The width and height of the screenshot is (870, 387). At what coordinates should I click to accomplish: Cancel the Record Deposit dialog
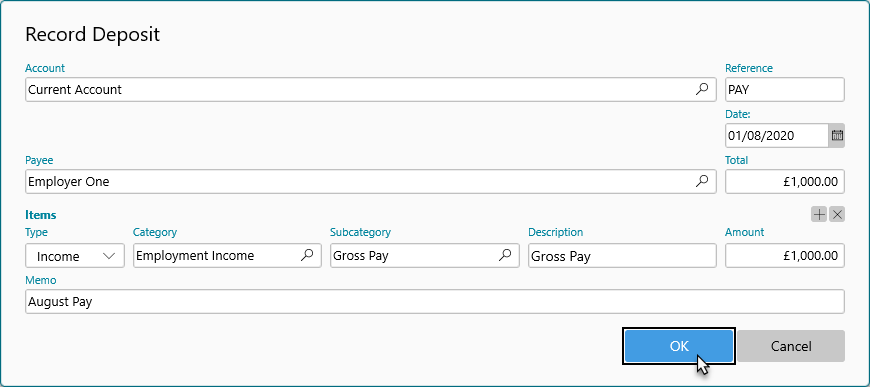coord(791,346)
